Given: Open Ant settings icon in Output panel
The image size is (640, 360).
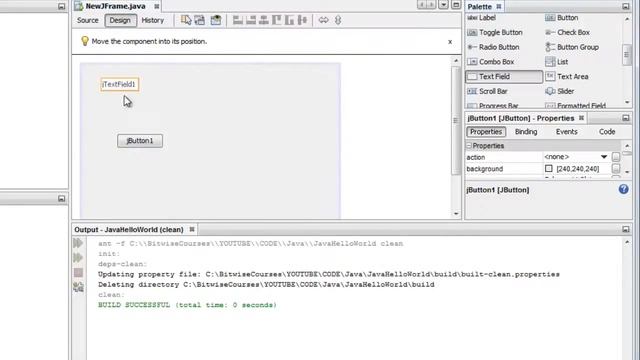Looking at the screenshot, I should point(78,287).
